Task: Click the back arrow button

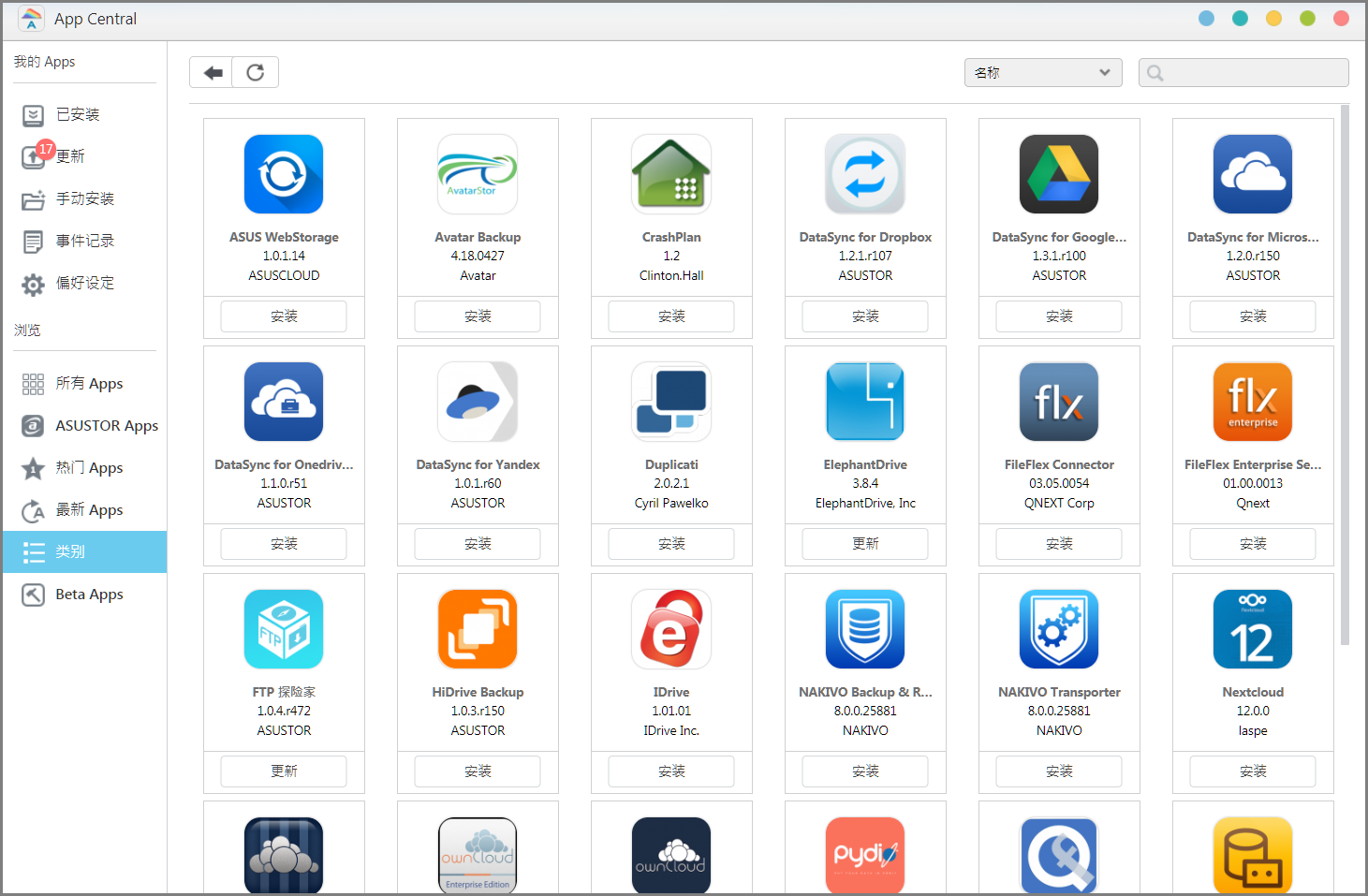Action: (213, 72)
